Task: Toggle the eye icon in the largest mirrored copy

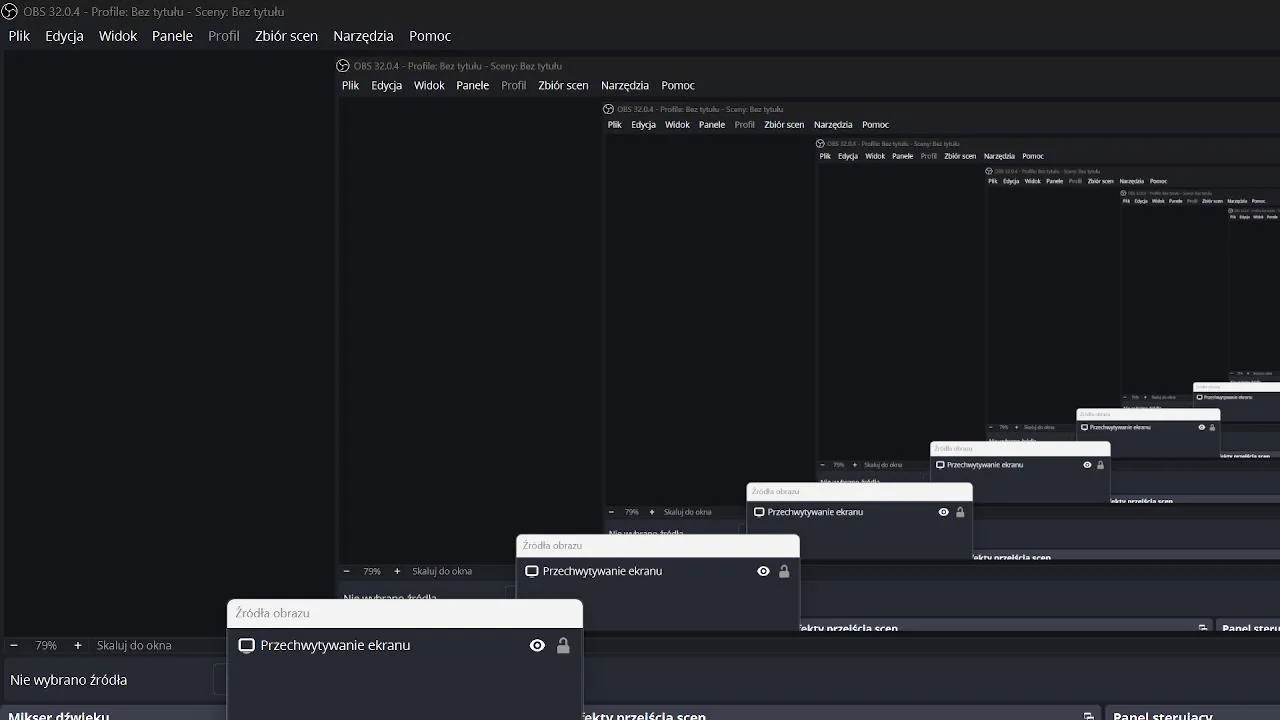Action: coord(763,571)
